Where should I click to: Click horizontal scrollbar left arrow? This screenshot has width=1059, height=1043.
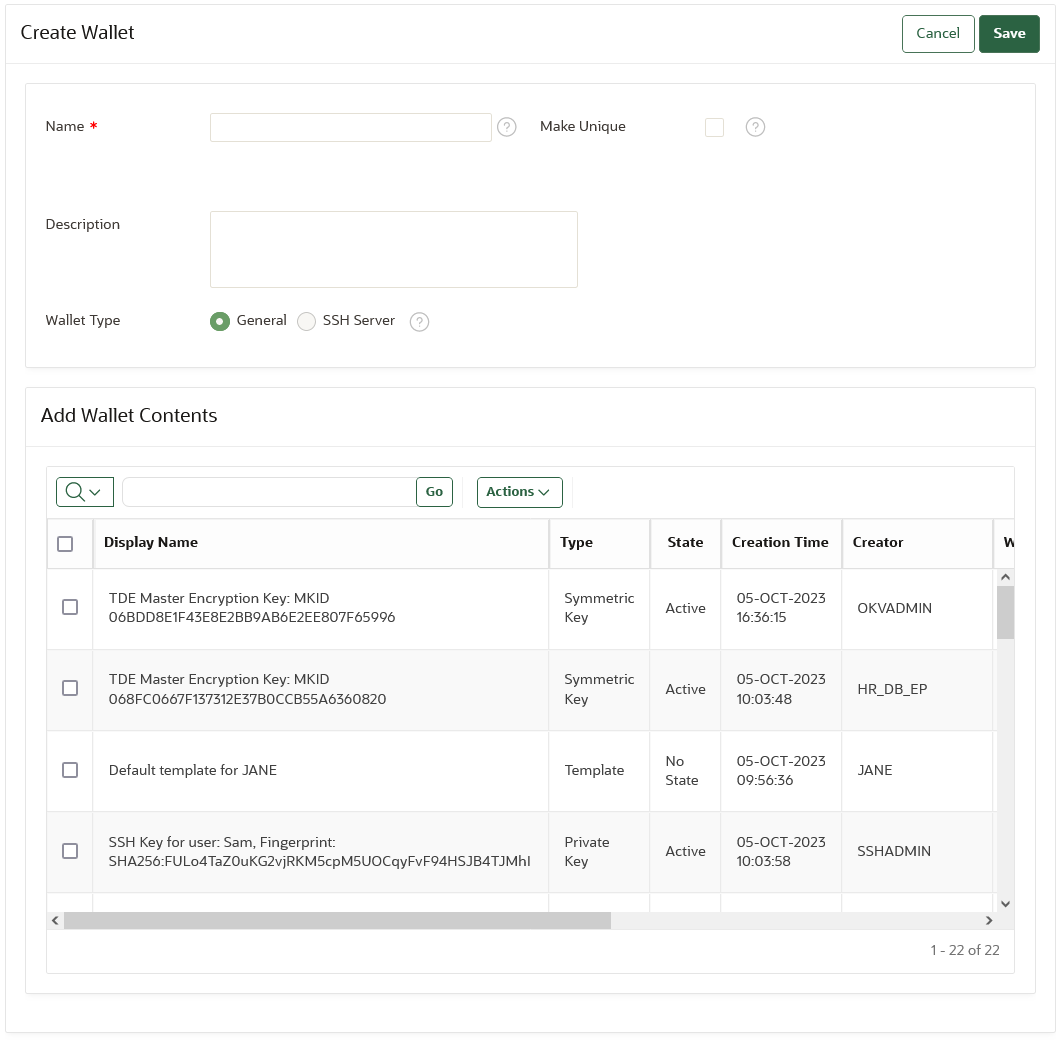[55, 920]
